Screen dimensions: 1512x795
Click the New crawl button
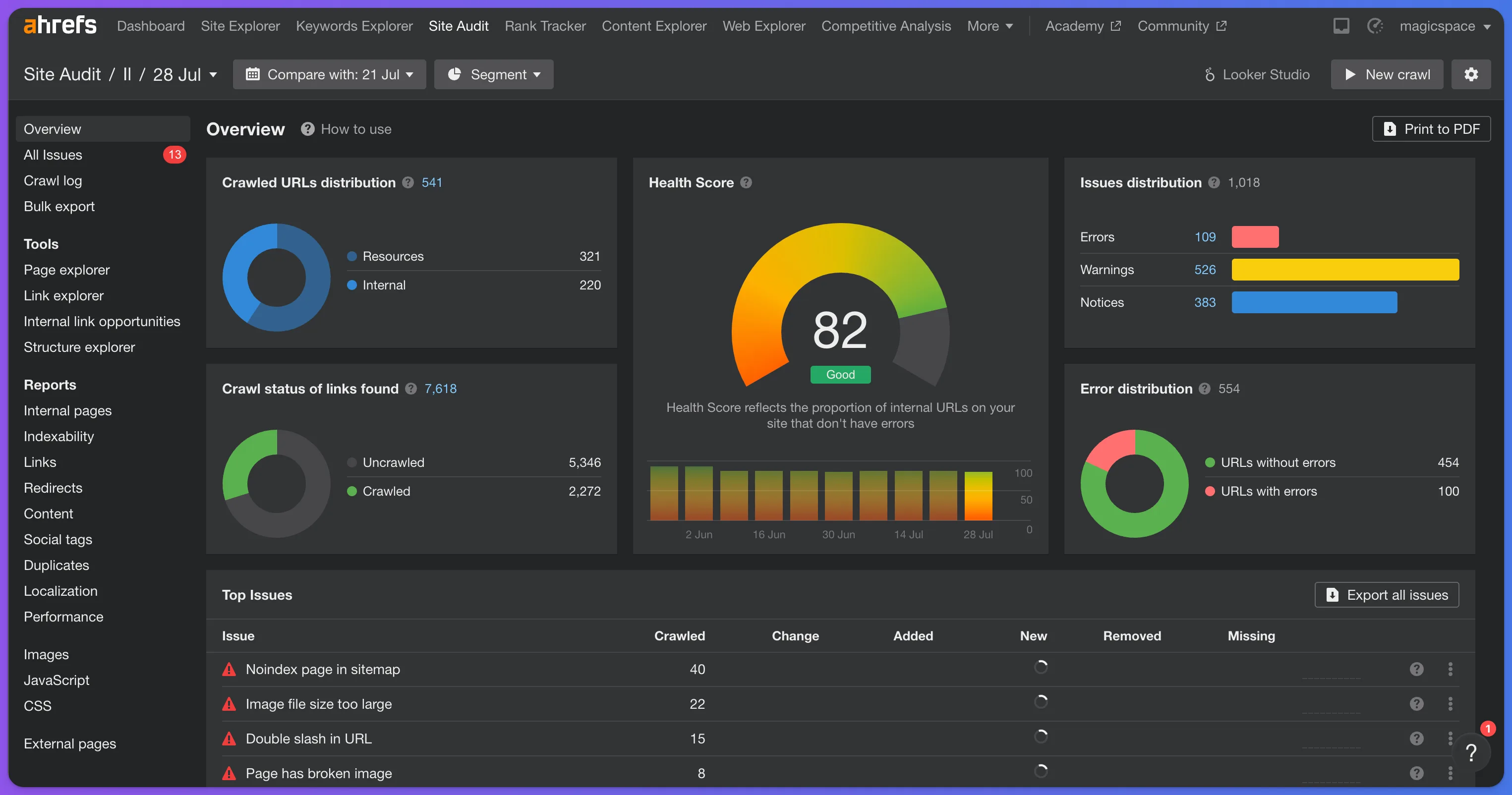(1387, 74)
